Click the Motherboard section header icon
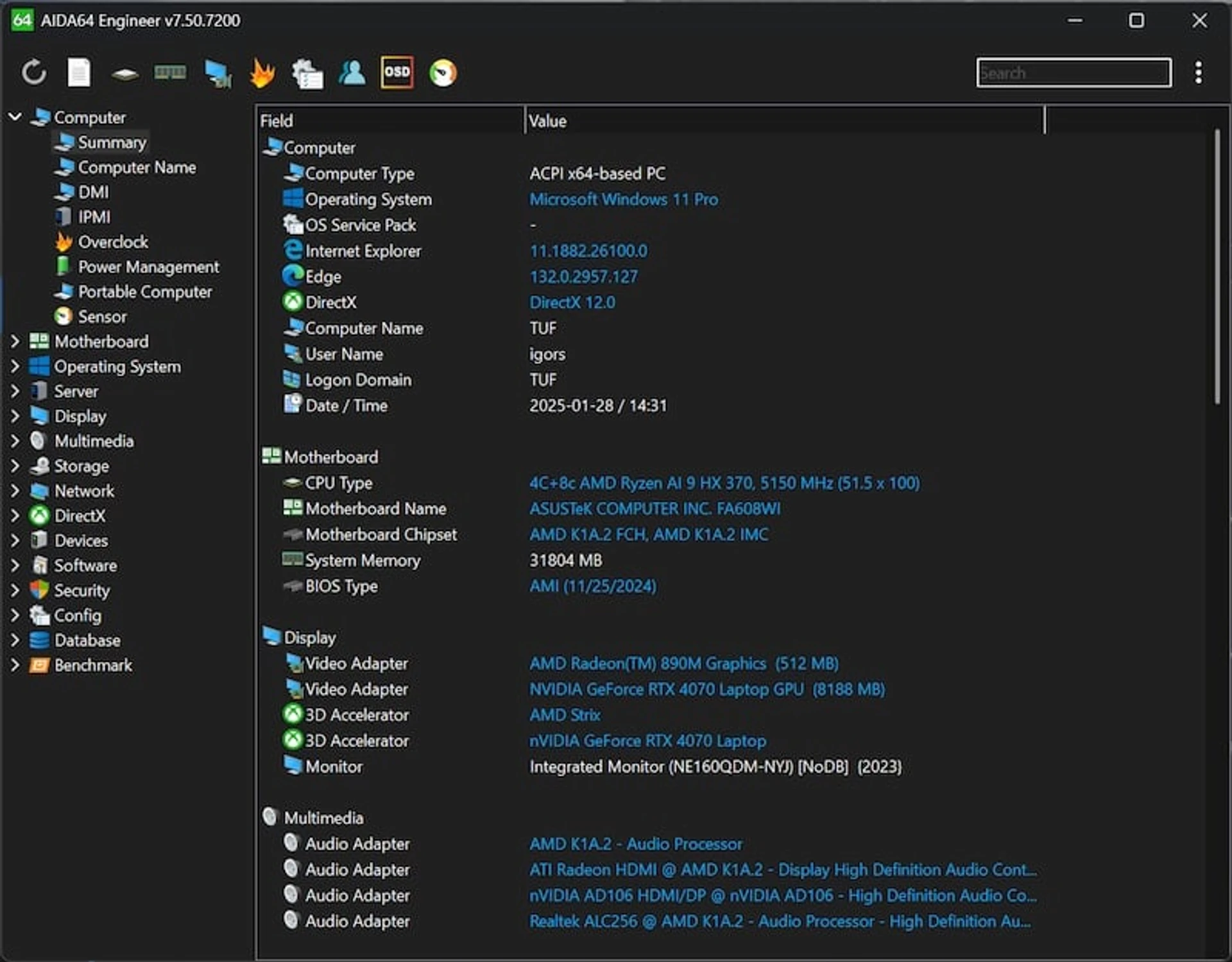This screenshot has height=962, width=1232. [272, 456]
